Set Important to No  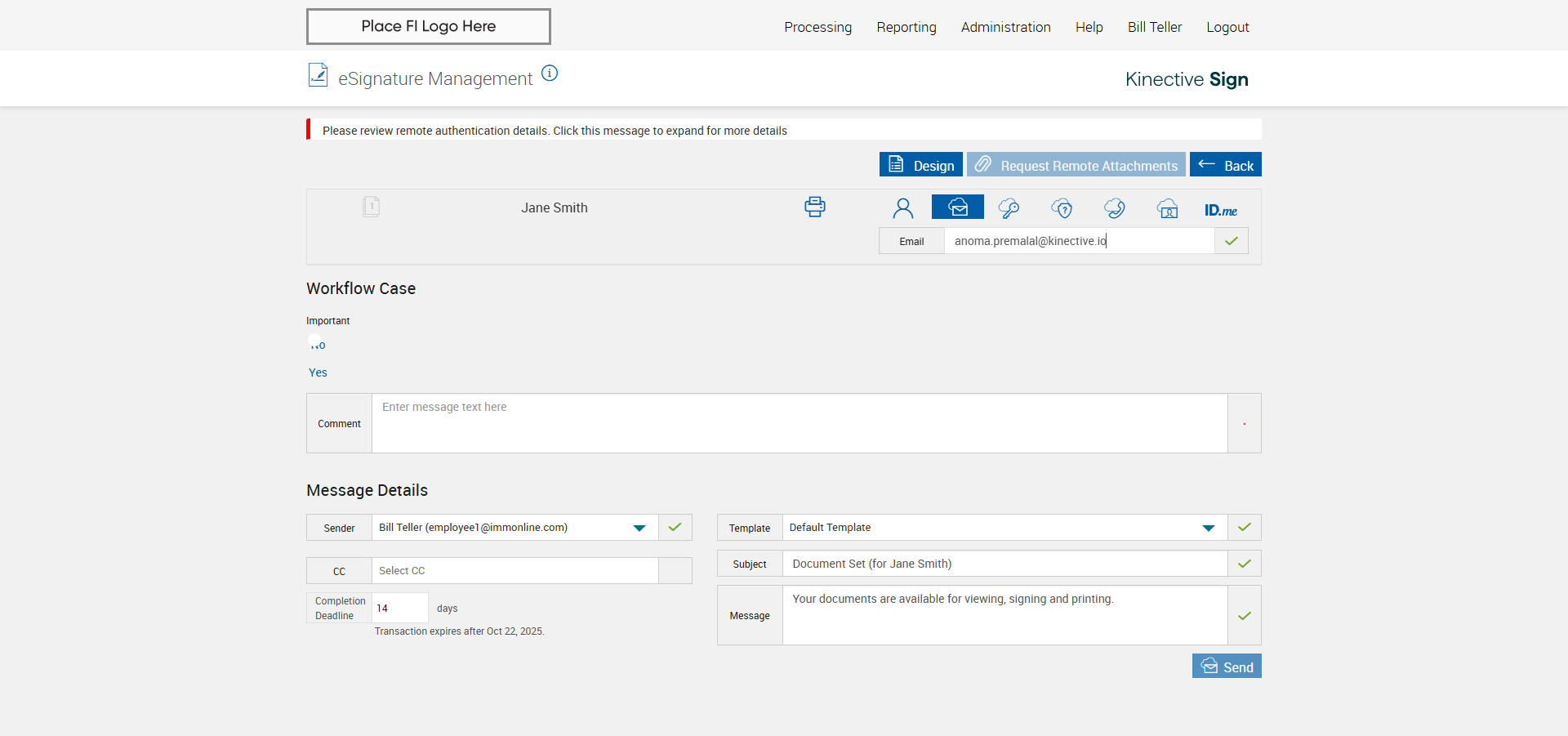(x=317, y=345)
